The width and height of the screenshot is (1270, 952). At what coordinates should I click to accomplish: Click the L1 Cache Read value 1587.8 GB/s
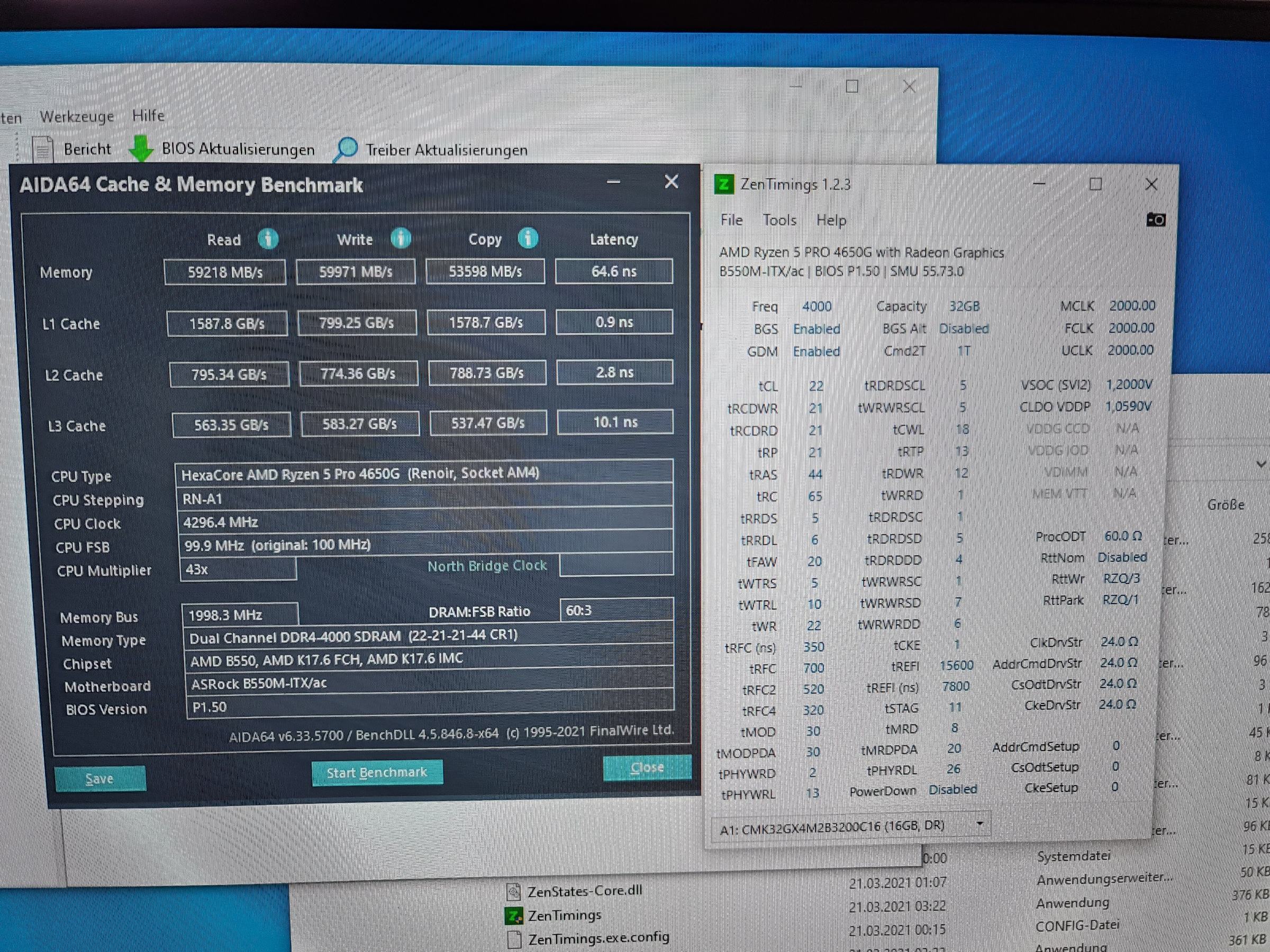pyautogui.click(x=227, y=324)
